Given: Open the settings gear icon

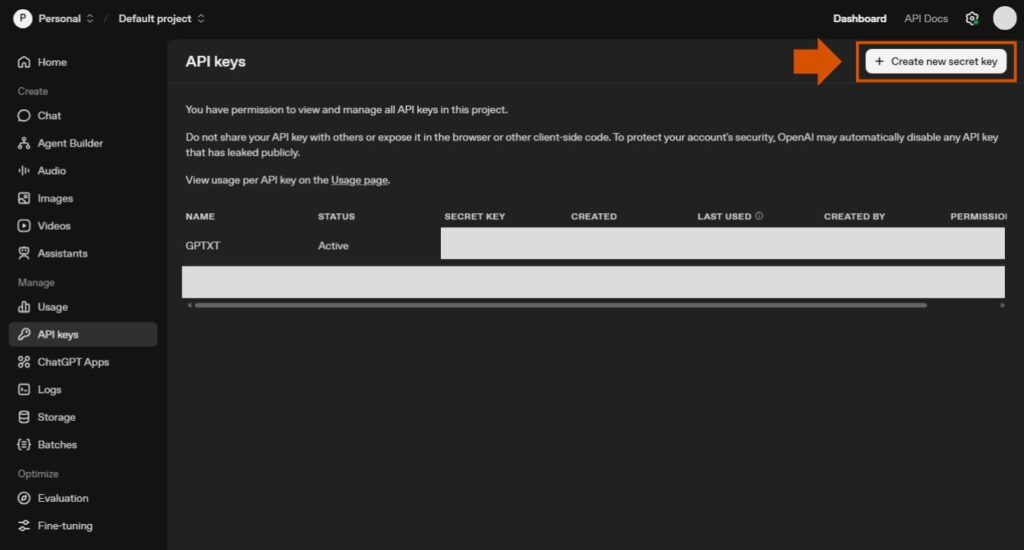Looking at the screenshot, I should 971,19.
